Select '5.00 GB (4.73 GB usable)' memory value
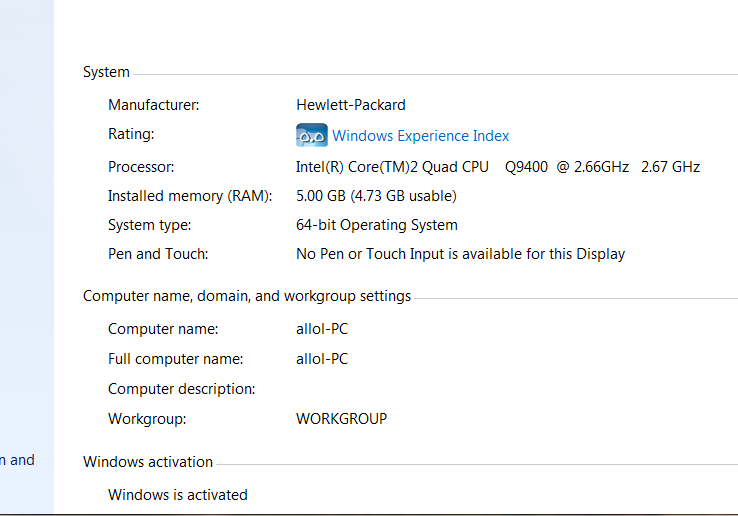738x516 pixels. click(376, 196)
